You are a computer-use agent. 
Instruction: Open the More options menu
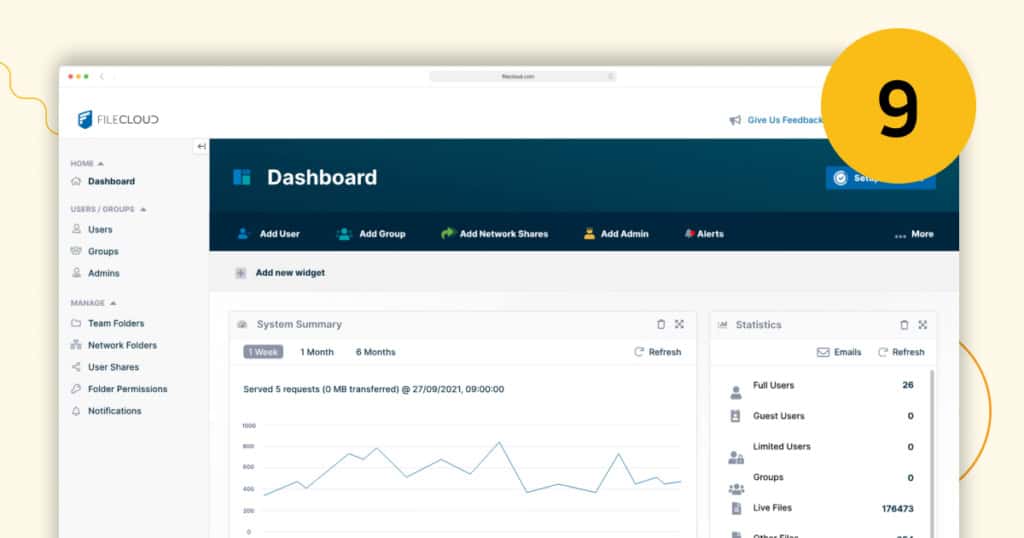[914, 234]
